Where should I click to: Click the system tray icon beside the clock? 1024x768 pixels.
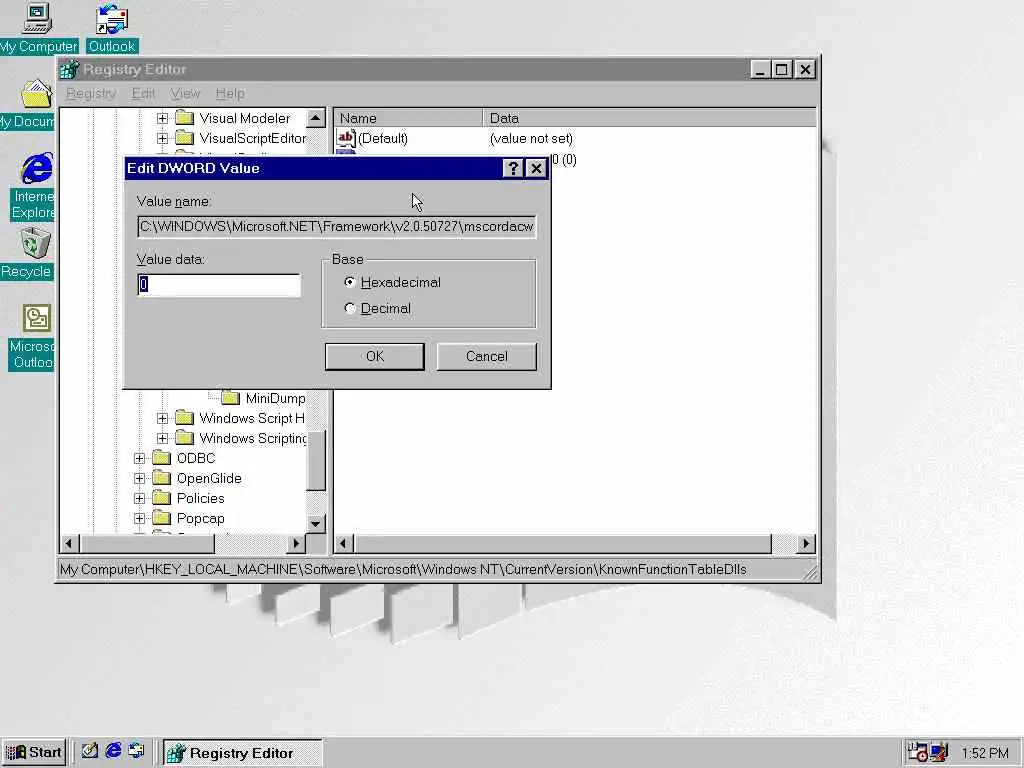939,753
